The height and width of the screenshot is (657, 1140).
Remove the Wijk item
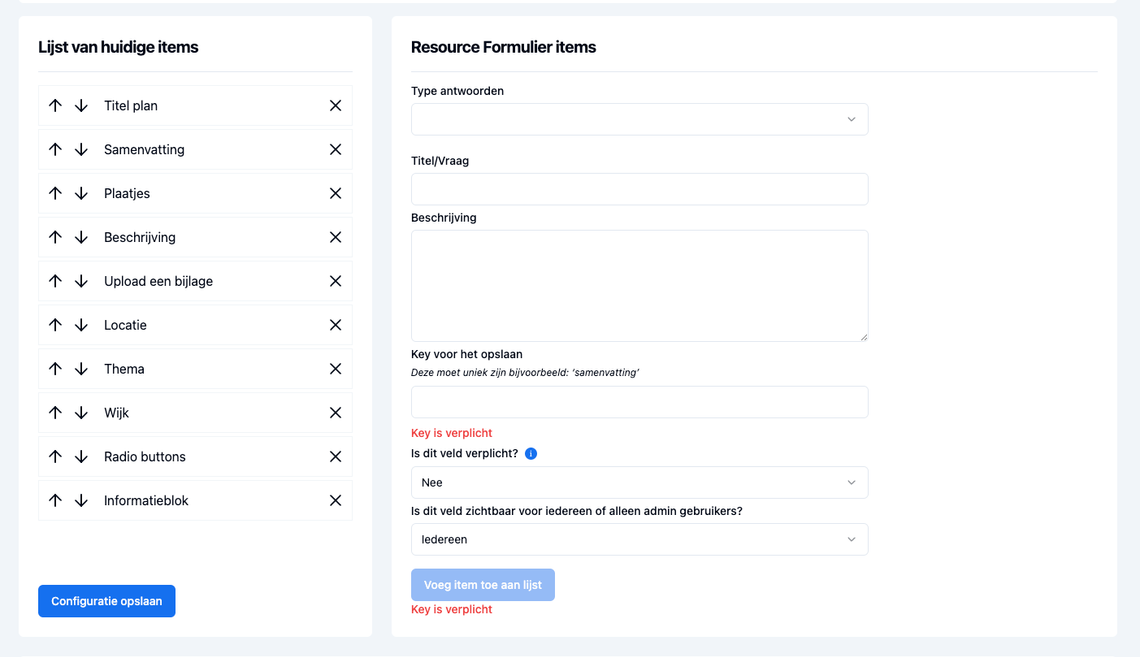pyautogui.click(x=335, y=413)
